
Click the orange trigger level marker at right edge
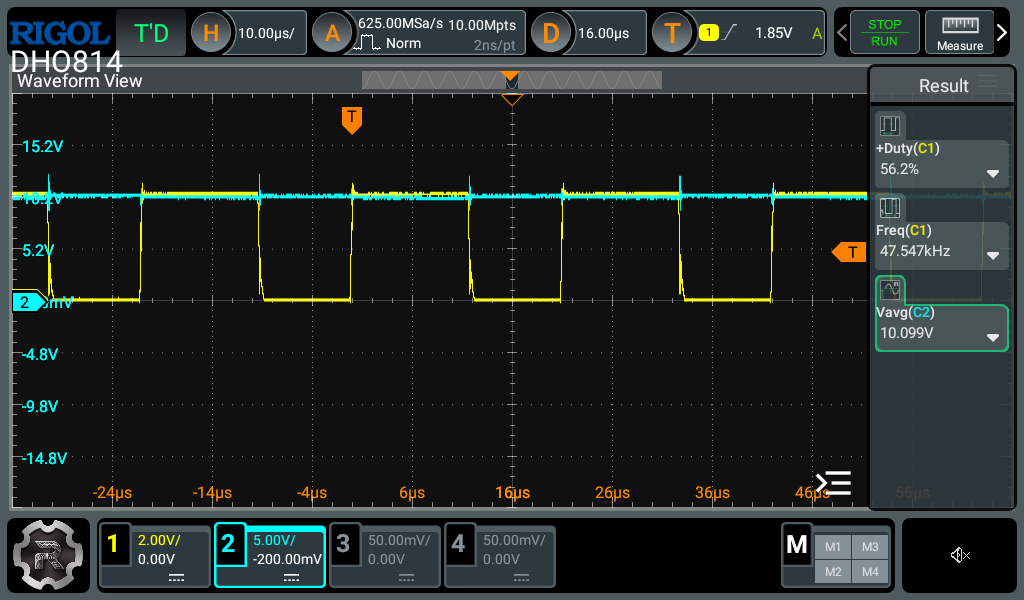point(849,252)
